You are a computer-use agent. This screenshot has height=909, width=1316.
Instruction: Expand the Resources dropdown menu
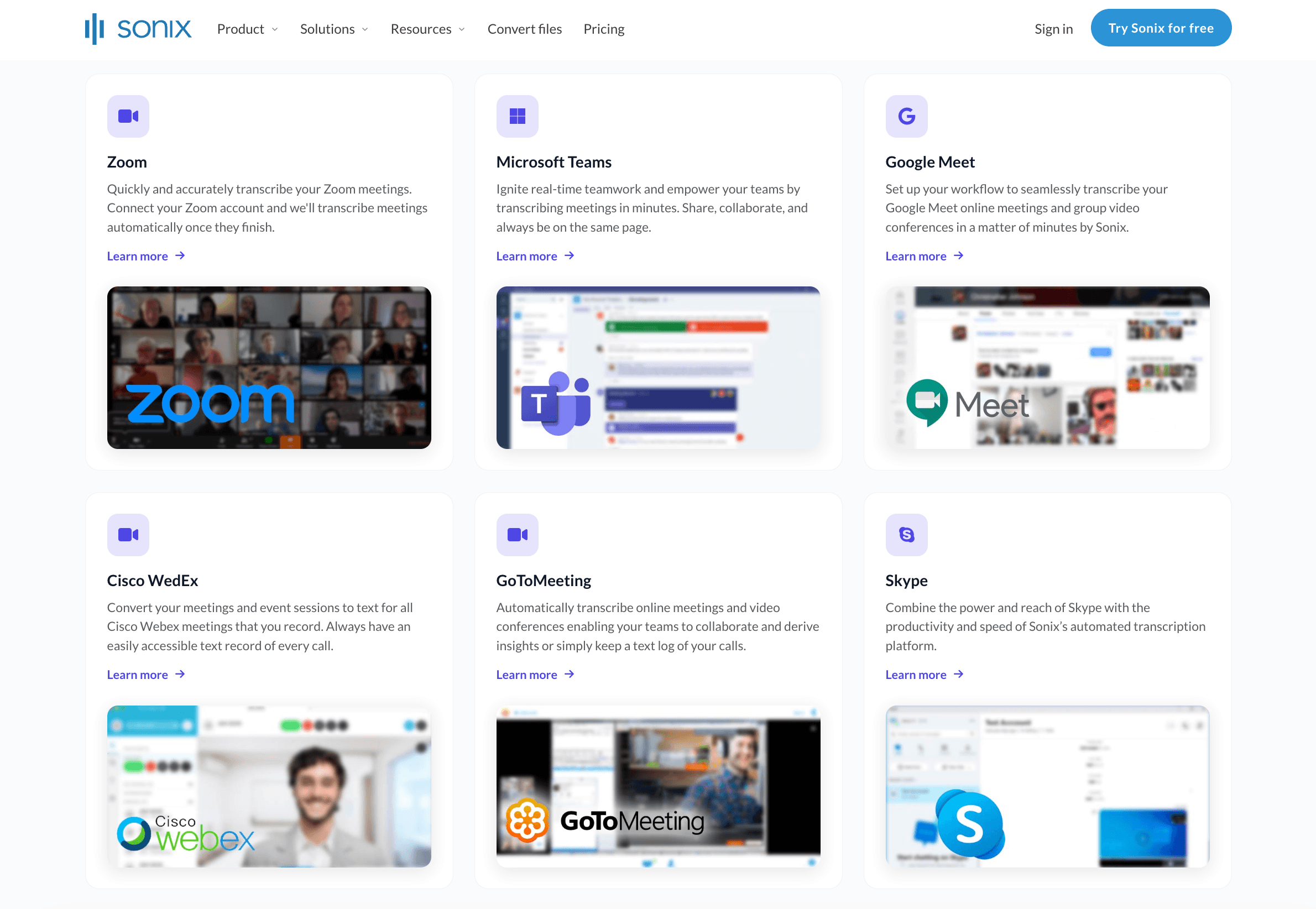(427, 29)
